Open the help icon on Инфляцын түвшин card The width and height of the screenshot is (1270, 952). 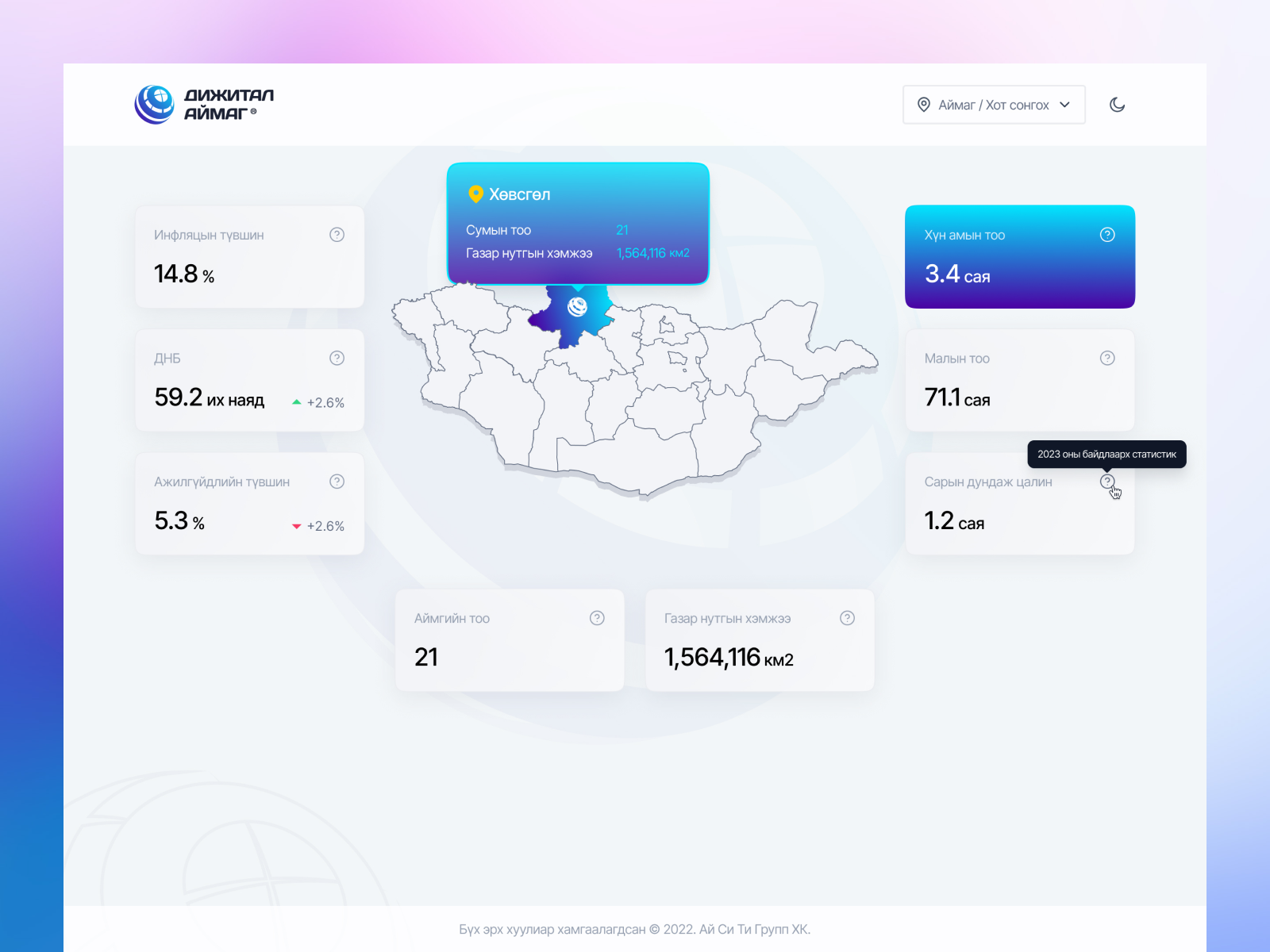tap(337, 235)
